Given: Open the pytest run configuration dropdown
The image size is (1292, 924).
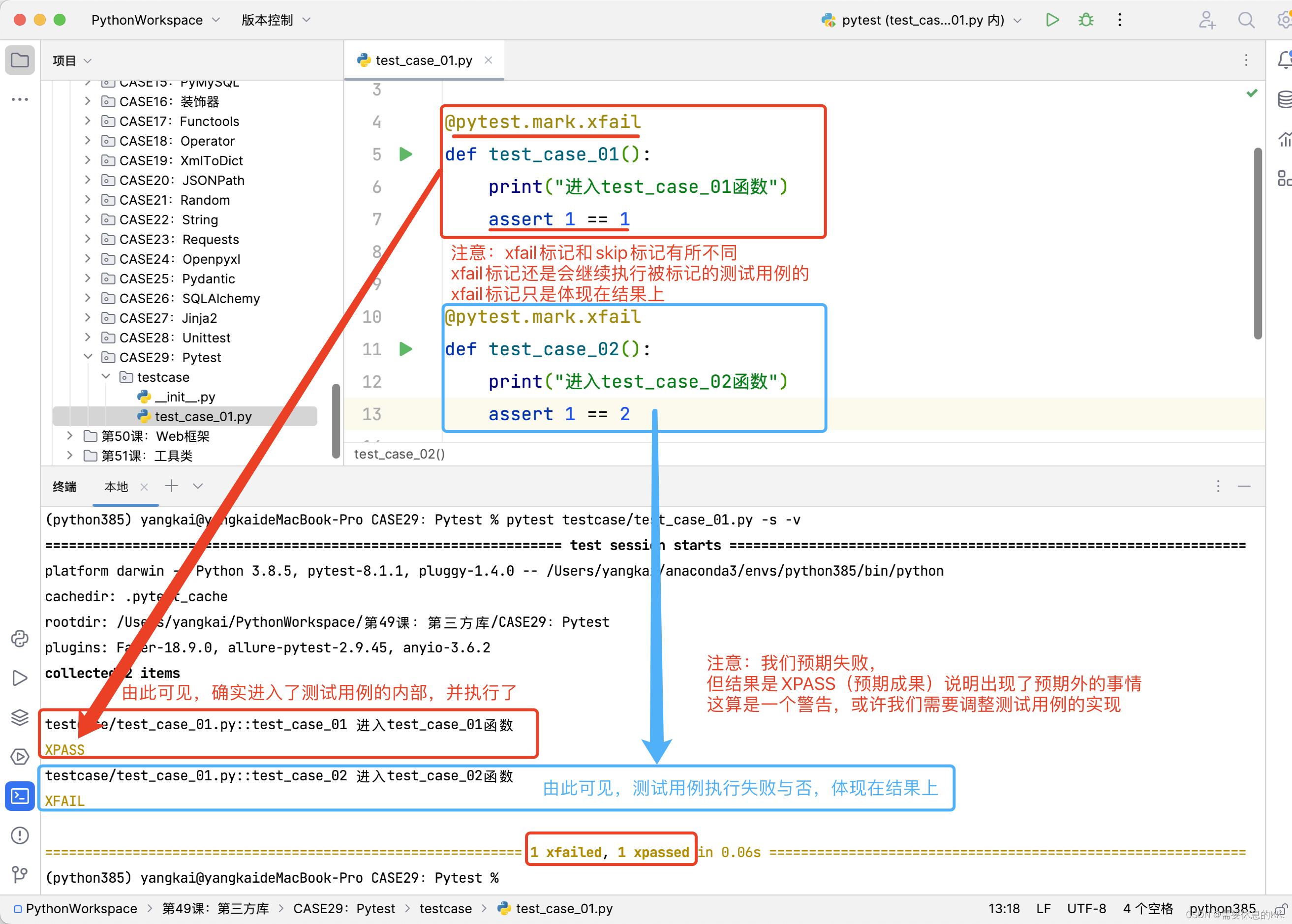Looking at the screenshot, I should tap(921, 20).
